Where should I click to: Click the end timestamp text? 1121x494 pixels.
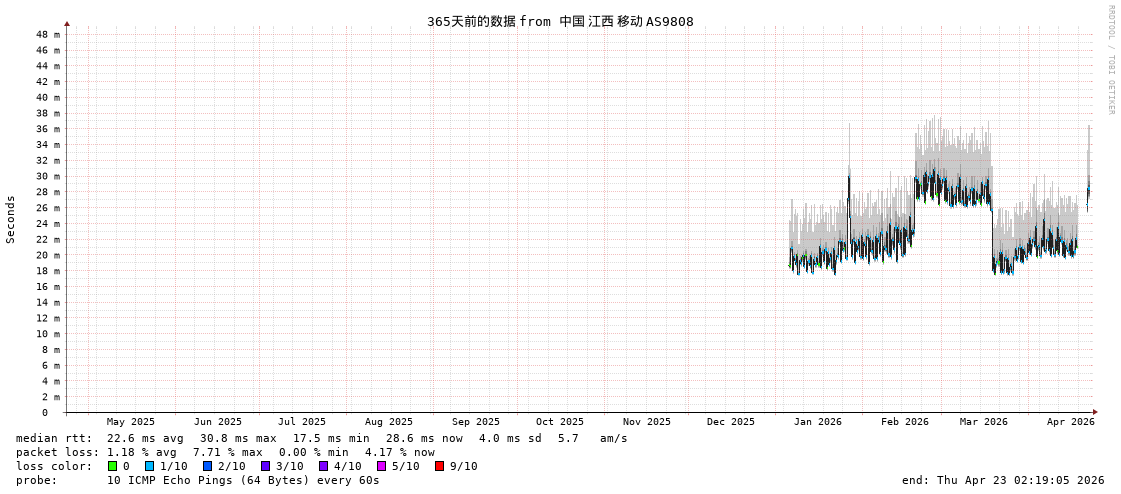pyautogui.click(x=1002, y=480)
